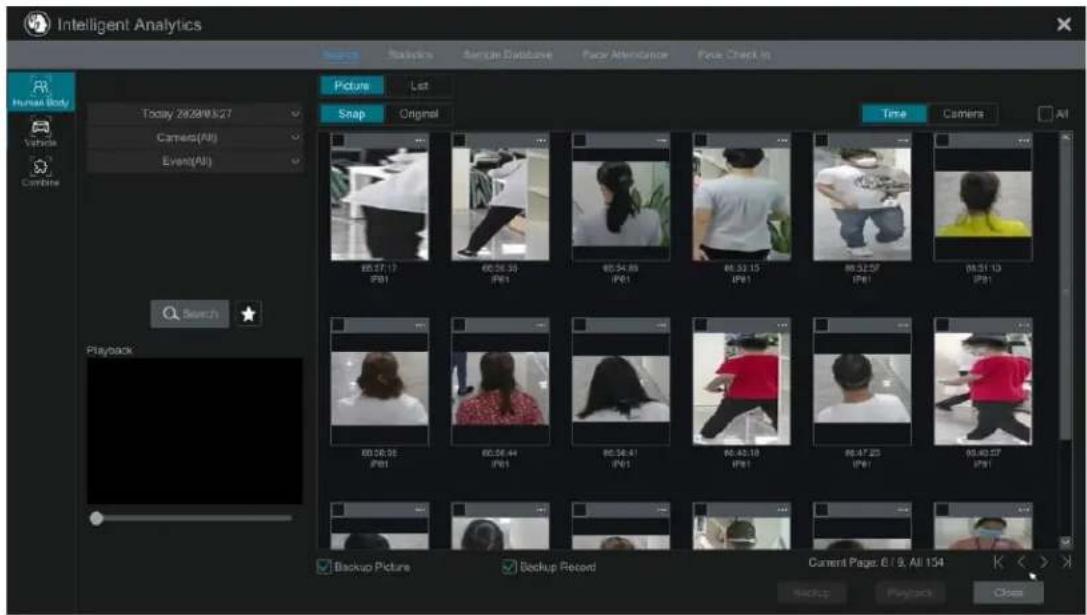The image size is (1087, 615).
Task: Open more options on red floral top snapshot
Action: [x=541, y=325]
